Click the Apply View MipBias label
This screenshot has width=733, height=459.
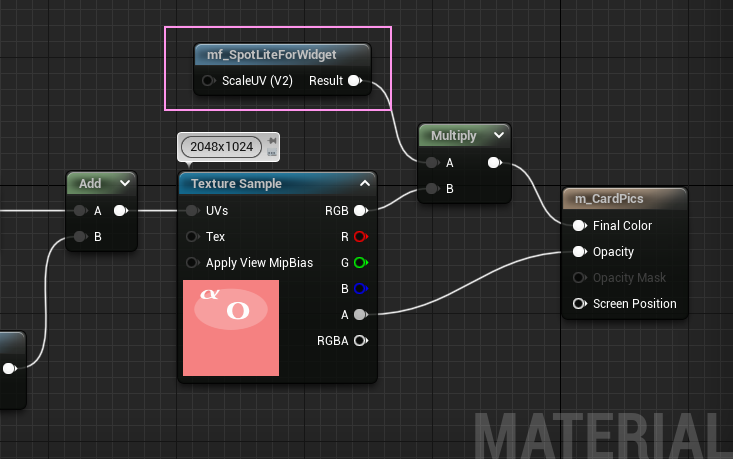[259, 263]
